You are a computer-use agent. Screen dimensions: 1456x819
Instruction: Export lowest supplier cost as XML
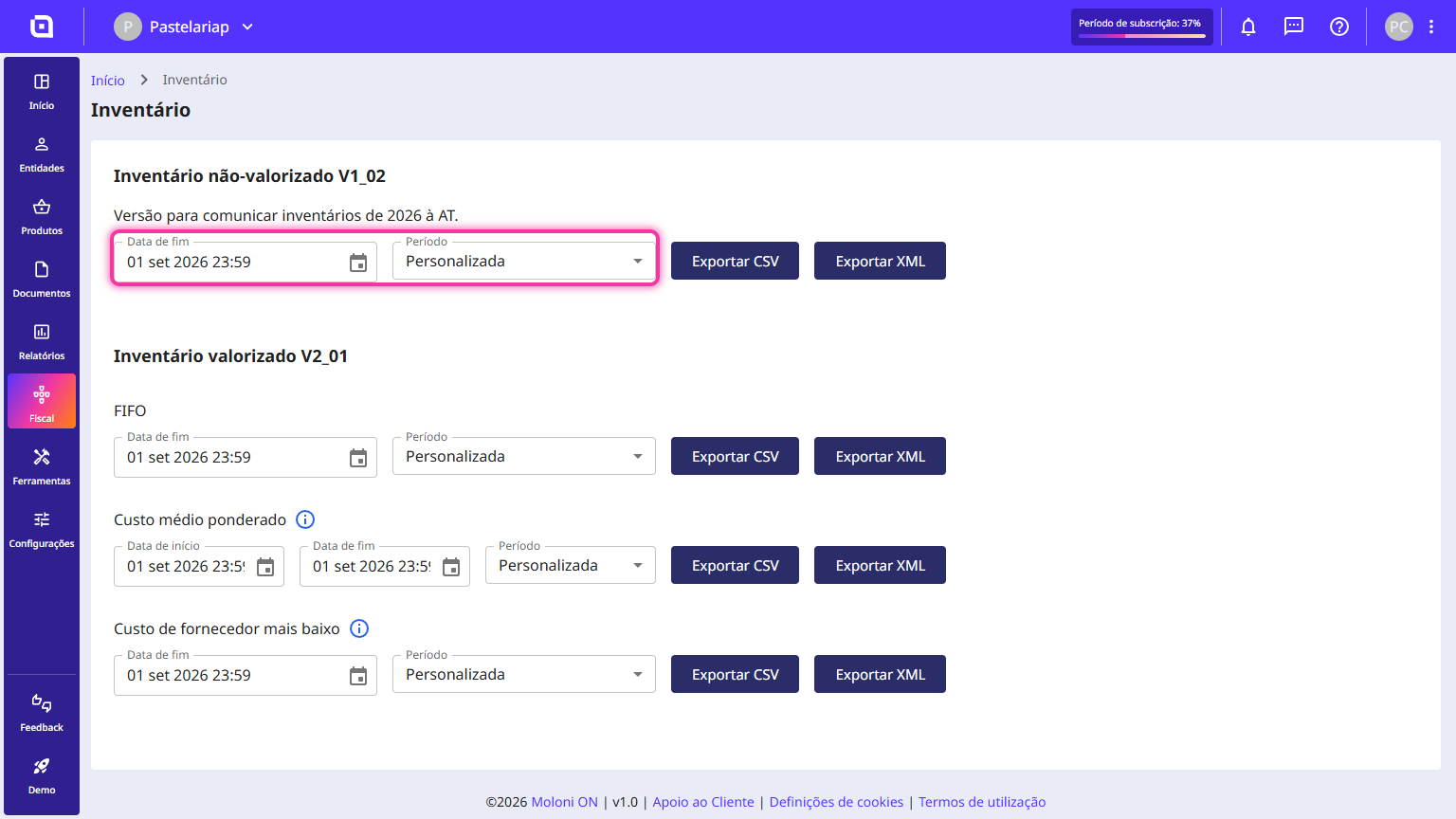click(x=880, y=674)
